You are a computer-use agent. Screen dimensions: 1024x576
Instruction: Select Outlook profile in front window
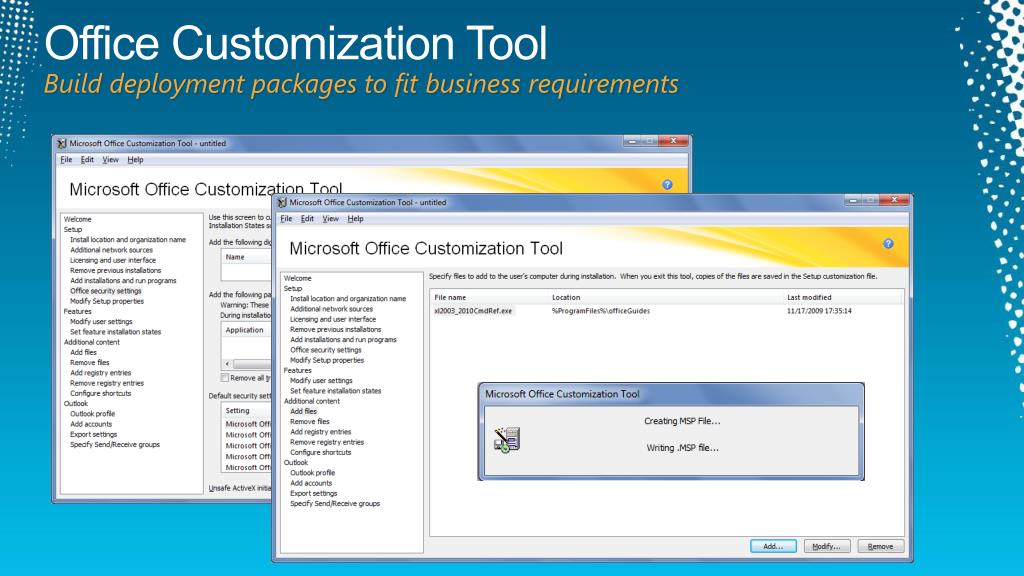[313, 473]
